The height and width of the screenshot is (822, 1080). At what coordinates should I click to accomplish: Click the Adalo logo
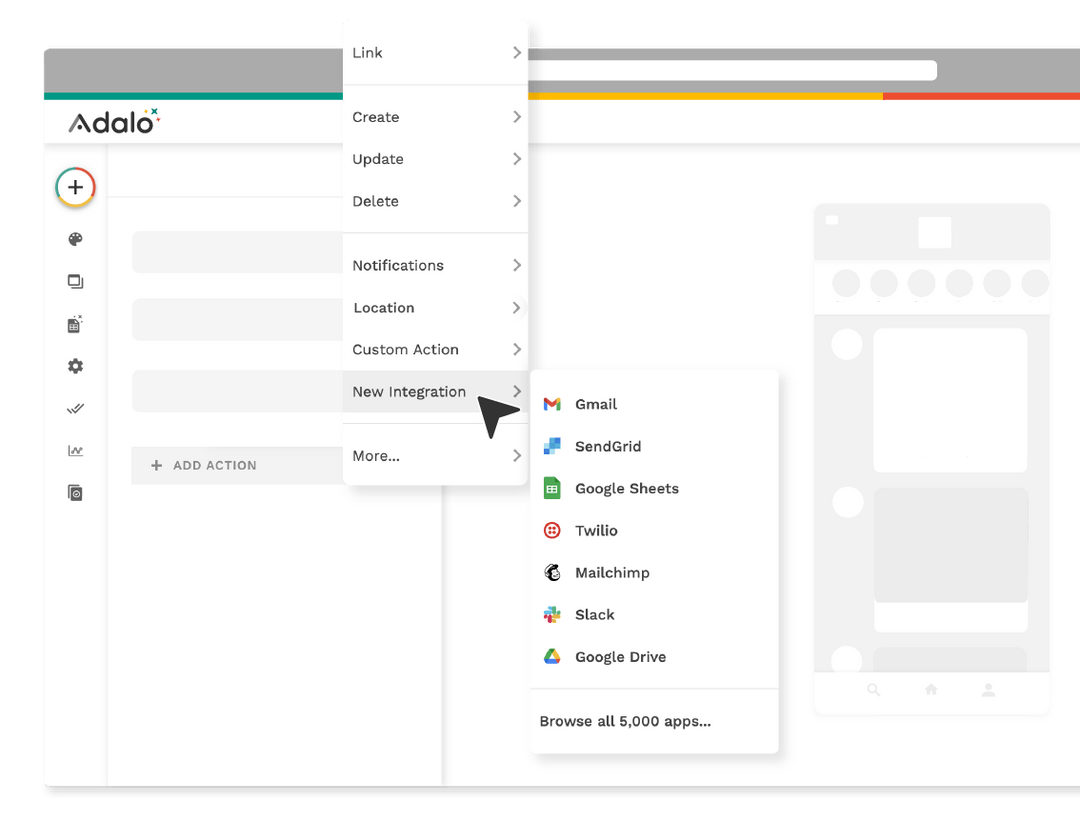tap(112, 121)
